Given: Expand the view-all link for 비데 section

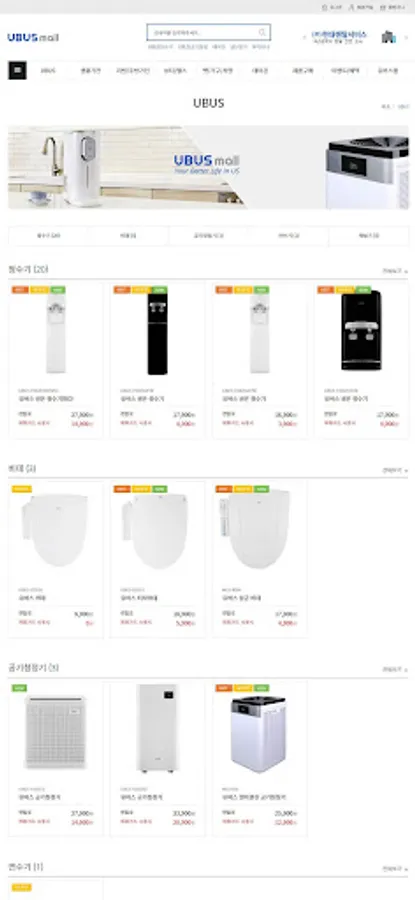Looking at the screenshot, I should 395,470.
